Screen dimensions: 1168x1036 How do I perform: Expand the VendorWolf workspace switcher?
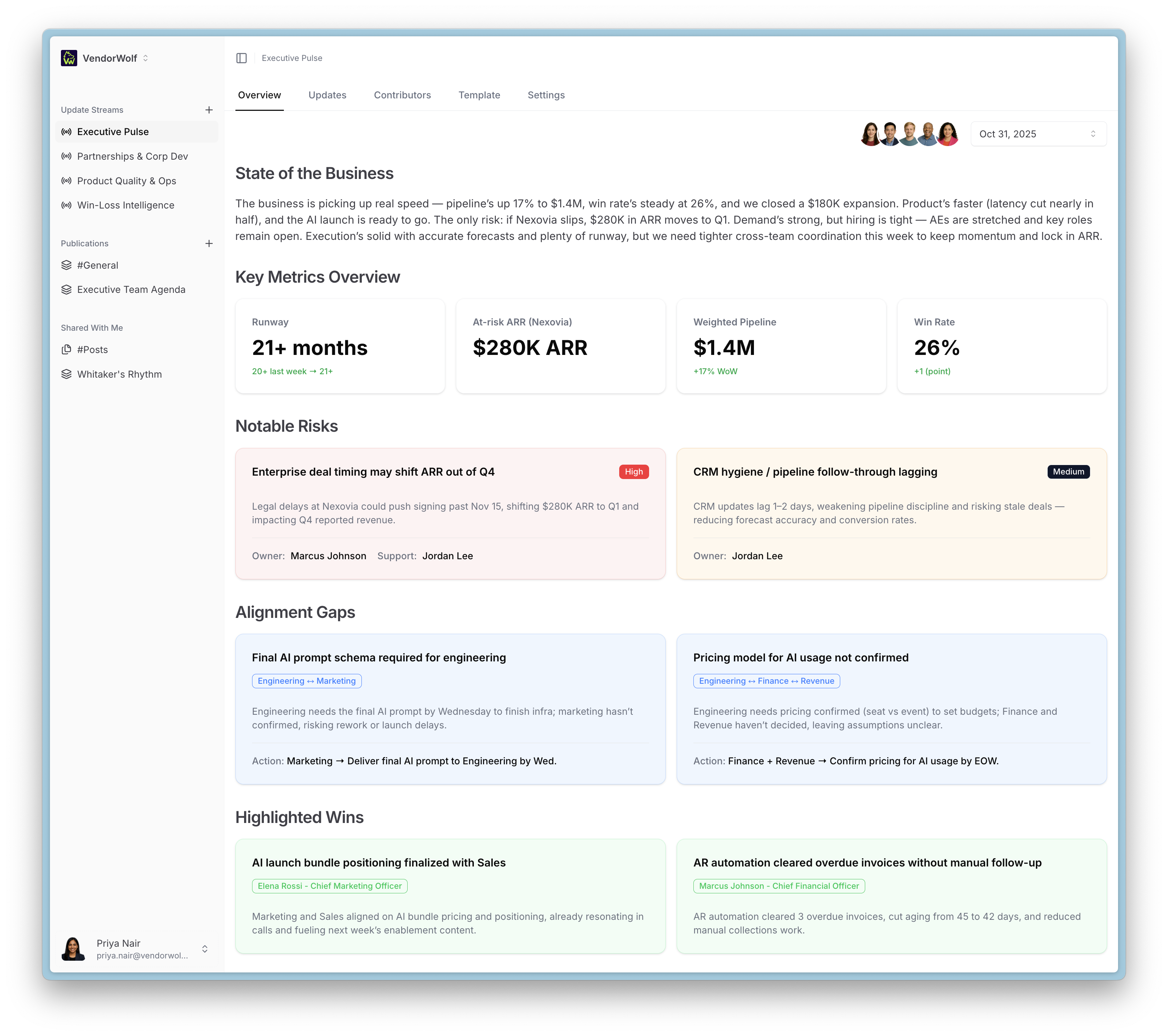tap(146, 58)
